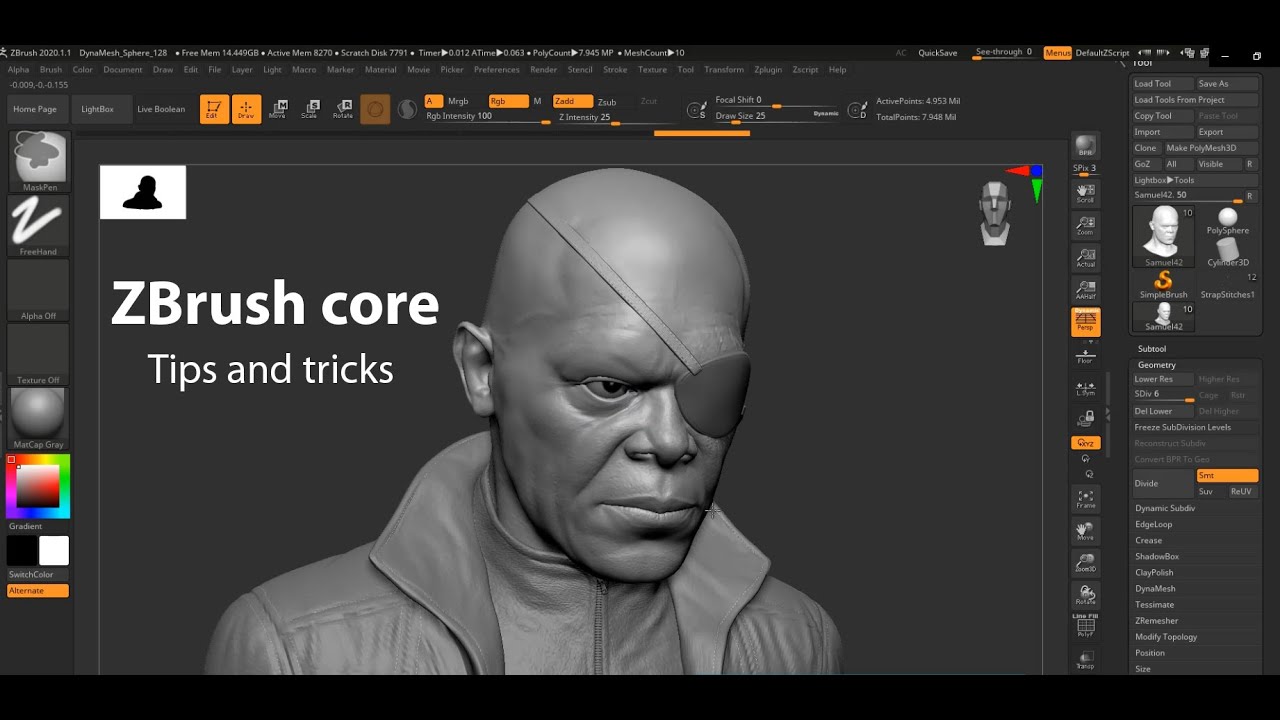1280x720 pixels.
Task: Click Load Tool button
Action: tap(1162, 84)
